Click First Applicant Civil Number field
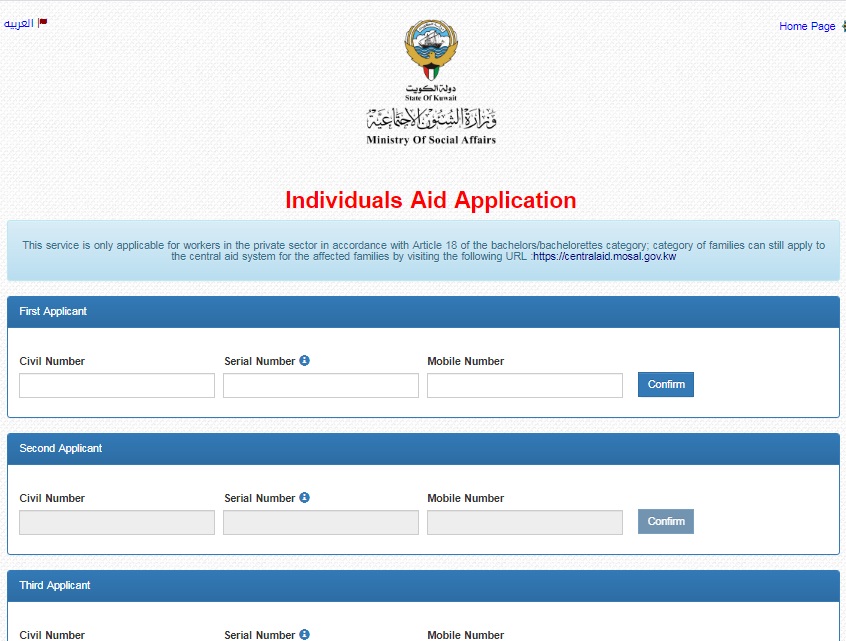This screenshot has width=846, height=641. pyautogui.click(x=117, y=386)
